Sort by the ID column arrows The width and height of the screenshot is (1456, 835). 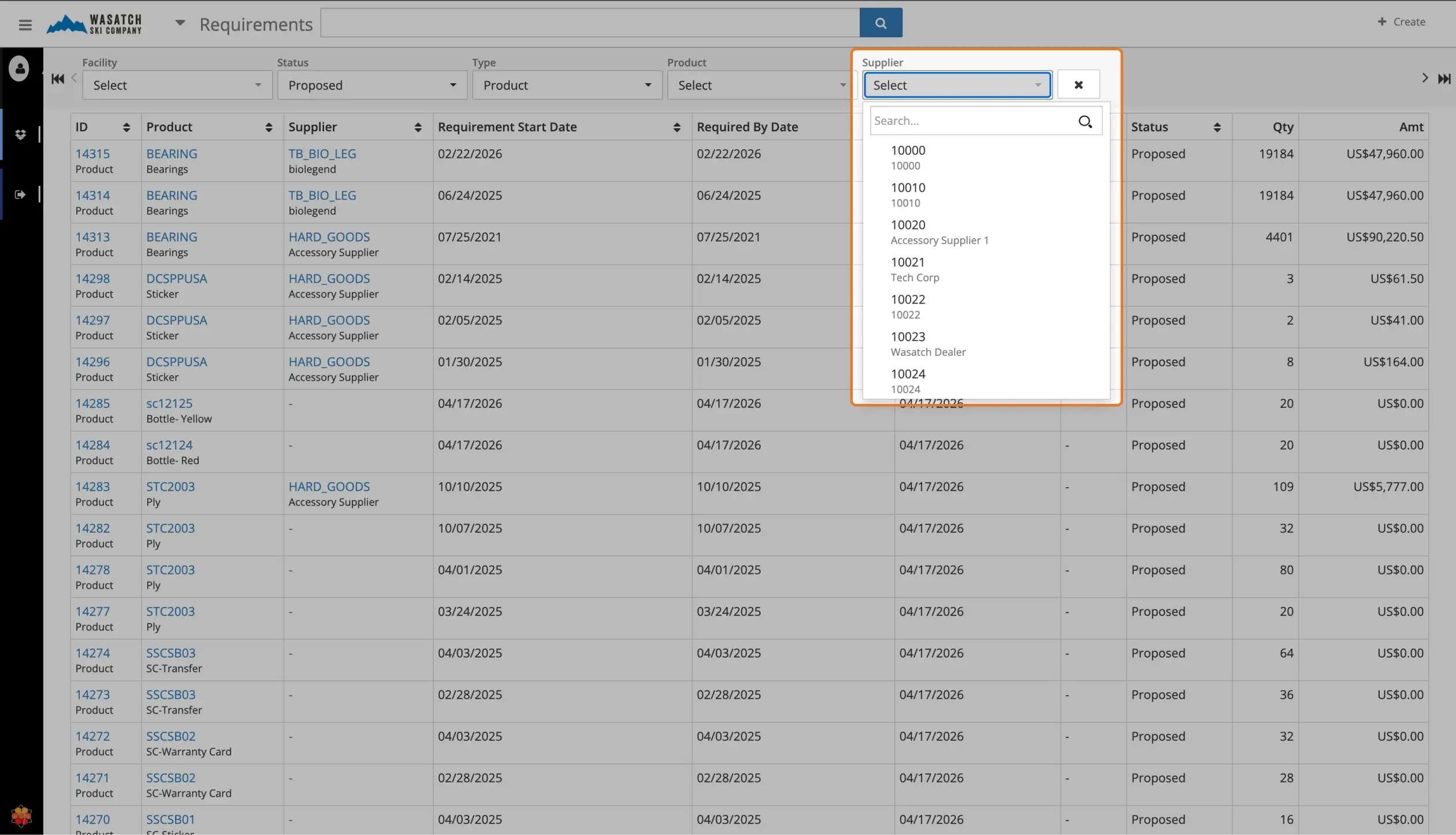click(127, 127)
